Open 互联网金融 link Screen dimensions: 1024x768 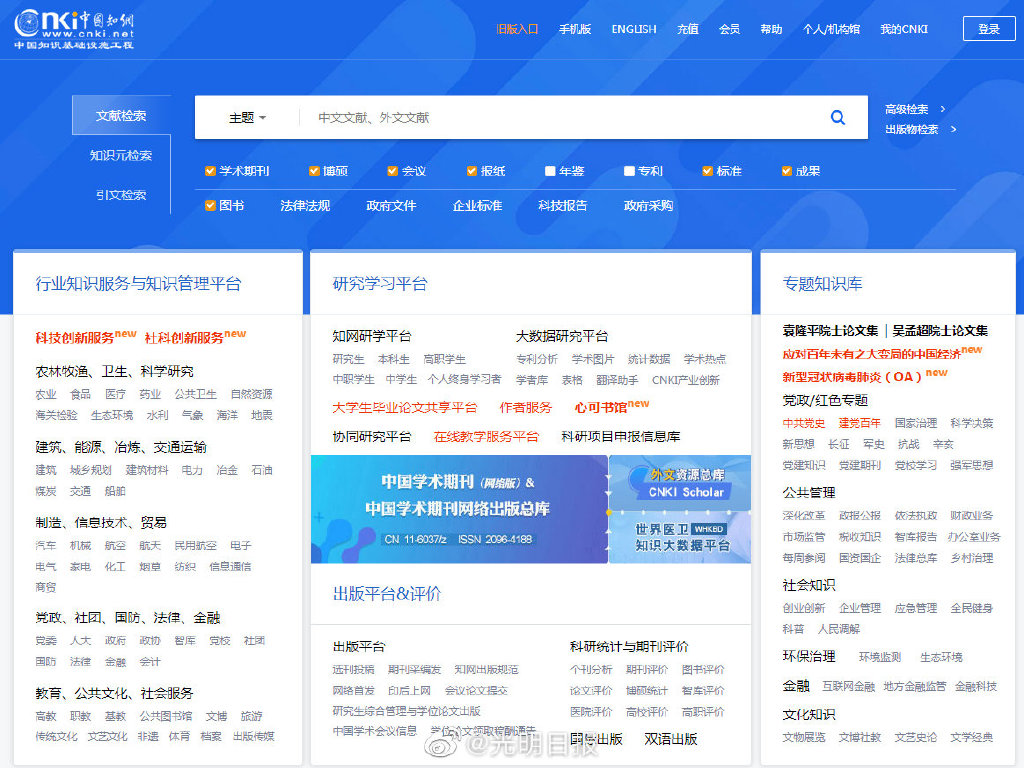point(848,686)
